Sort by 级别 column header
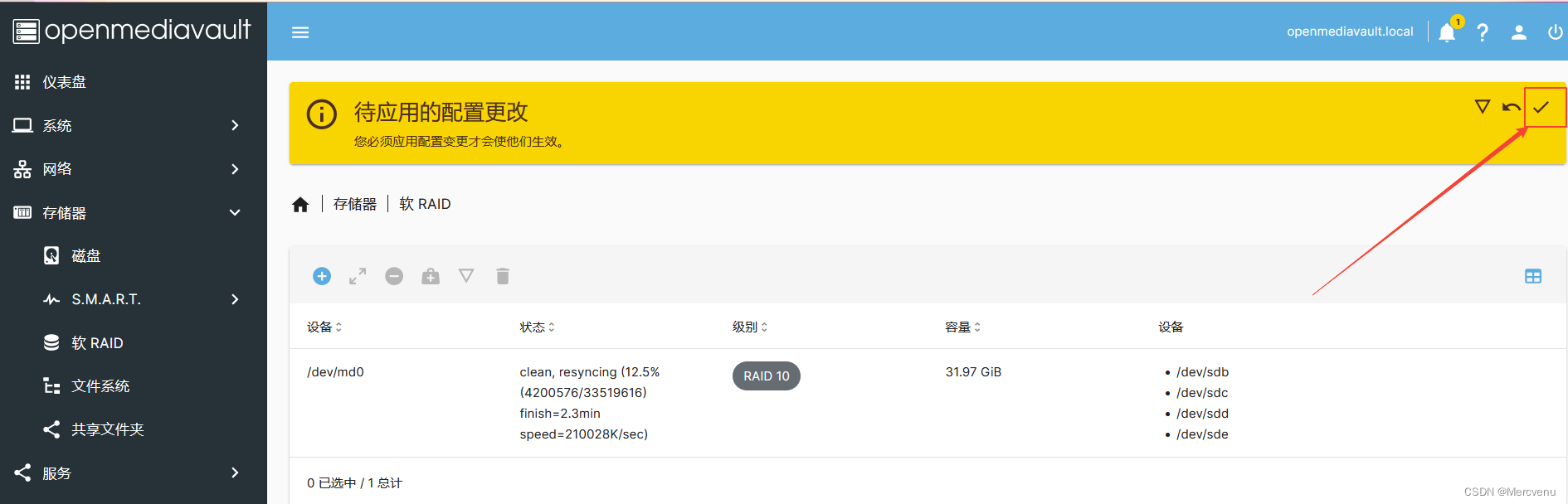Image resolution: width=1568 pixels, height=504 pixels. point(750,327)
